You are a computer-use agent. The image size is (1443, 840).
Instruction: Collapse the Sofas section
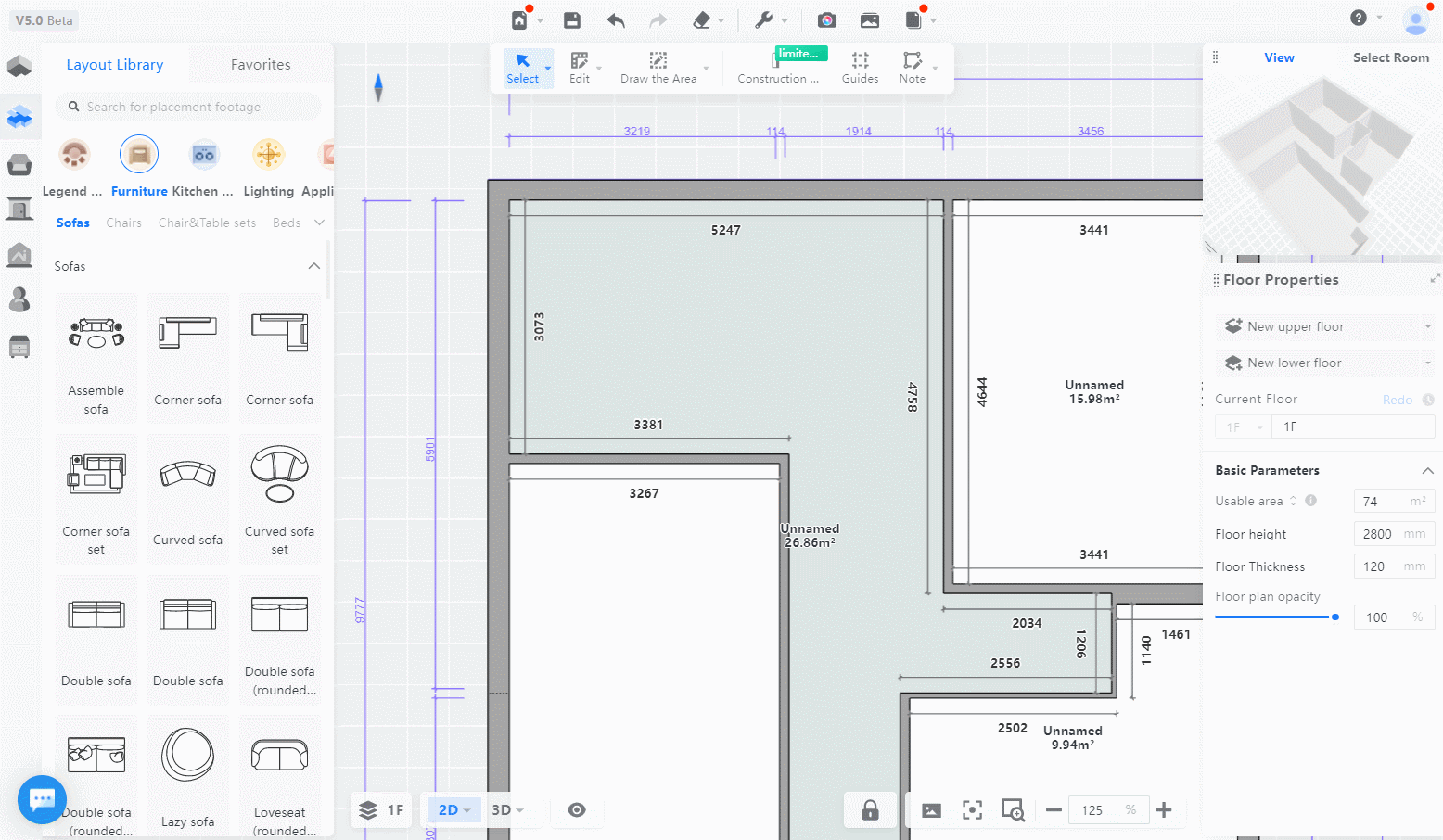314,266
